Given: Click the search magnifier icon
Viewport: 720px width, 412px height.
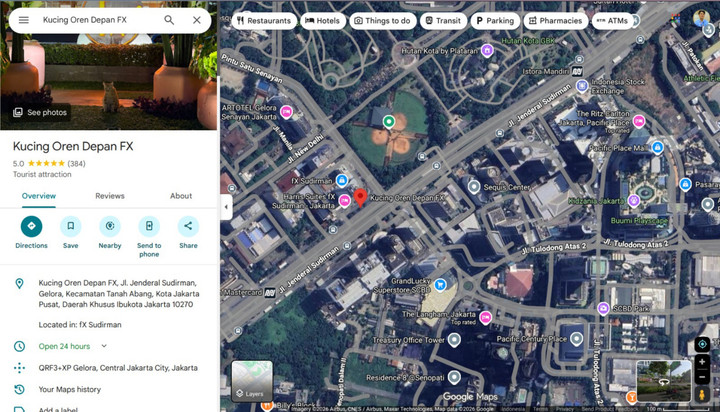Looking at the screenshot, I should tap(169, 20).
